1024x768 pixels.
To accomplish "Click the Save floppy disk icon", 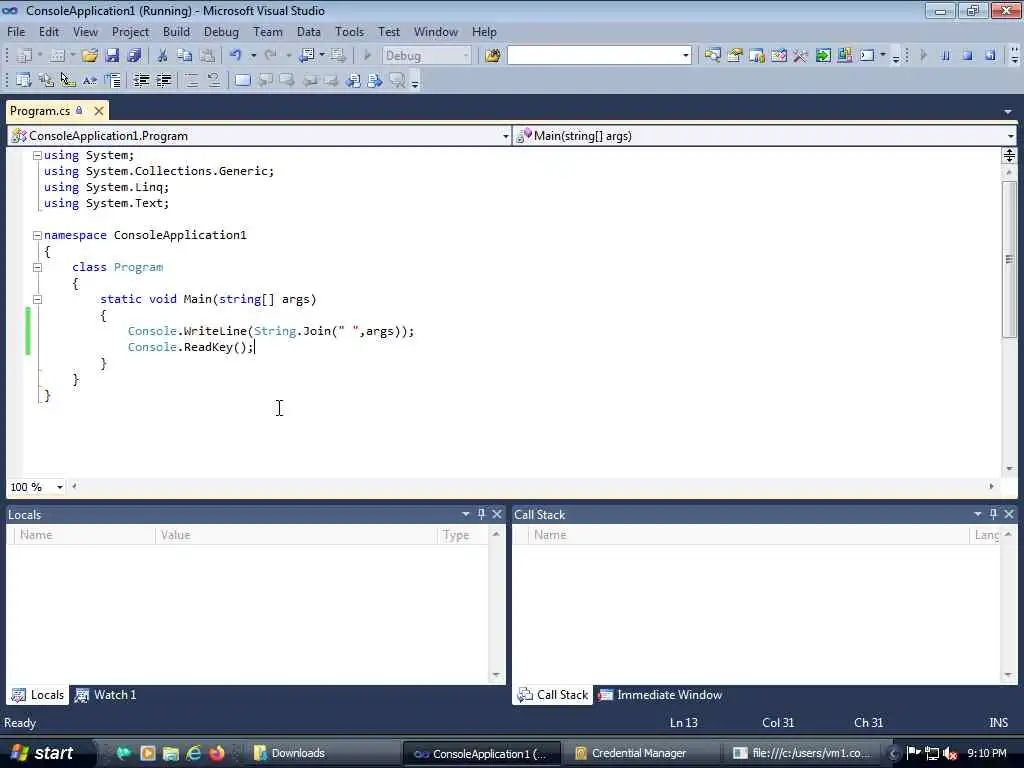I will (x=112, y=56).
